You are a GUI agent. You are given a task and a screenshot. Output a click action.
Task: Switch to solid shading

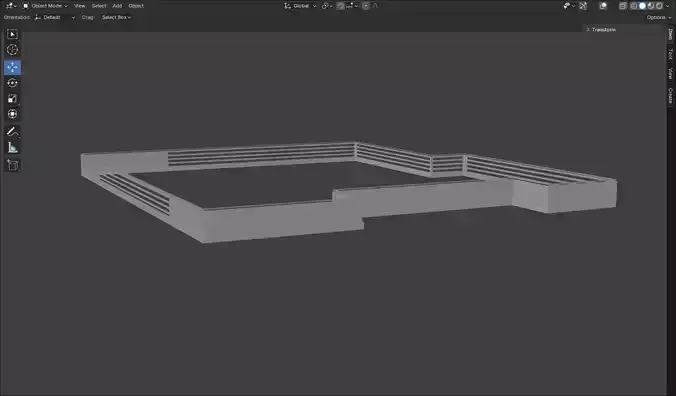pyautogui.click(x=642, y=6)
